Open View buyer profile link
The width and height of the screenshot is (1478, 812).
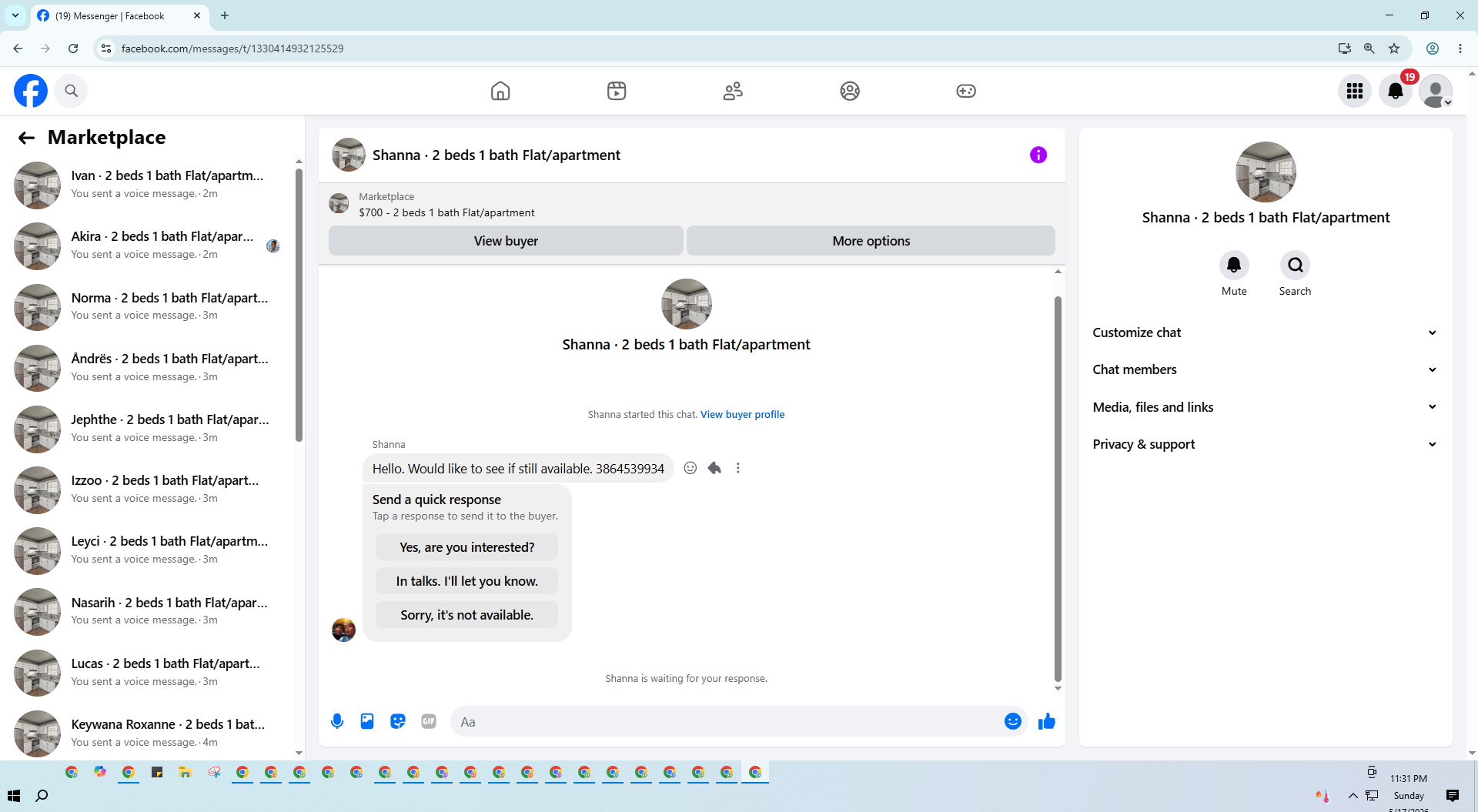click(x=742, y=414)
